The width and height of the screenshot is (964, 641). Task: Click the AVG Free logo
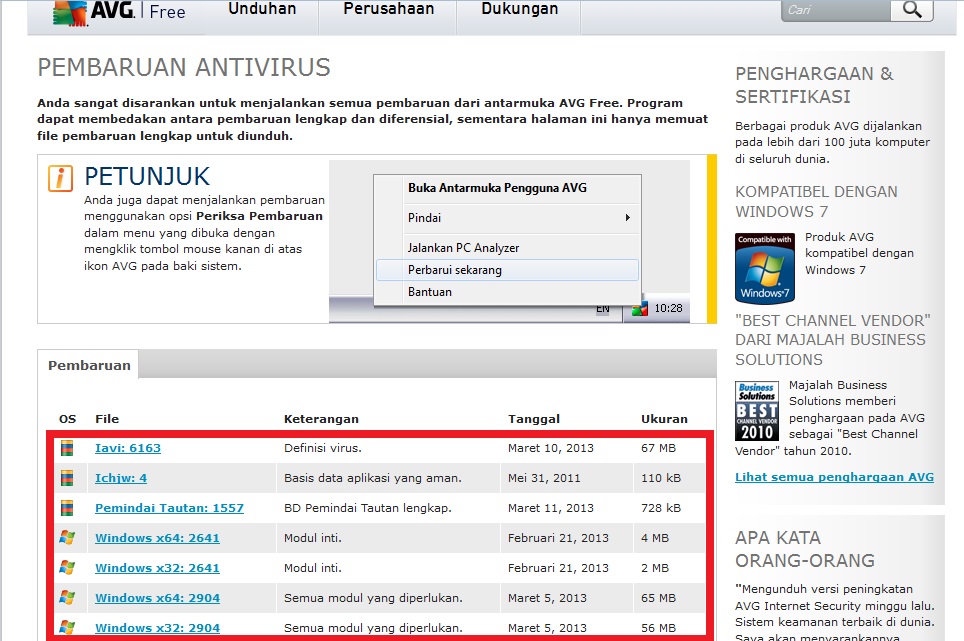pyautogui.click(x=119, y=12)
